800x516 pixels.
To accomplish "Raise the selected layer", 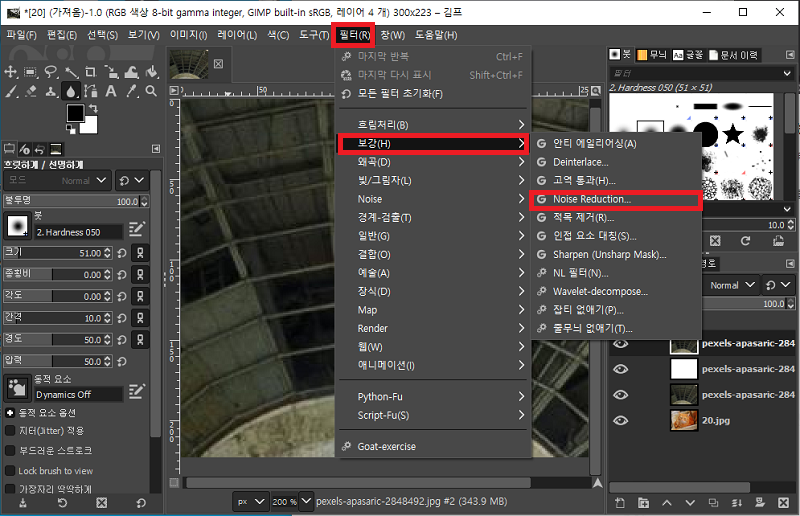I will 667,503.
